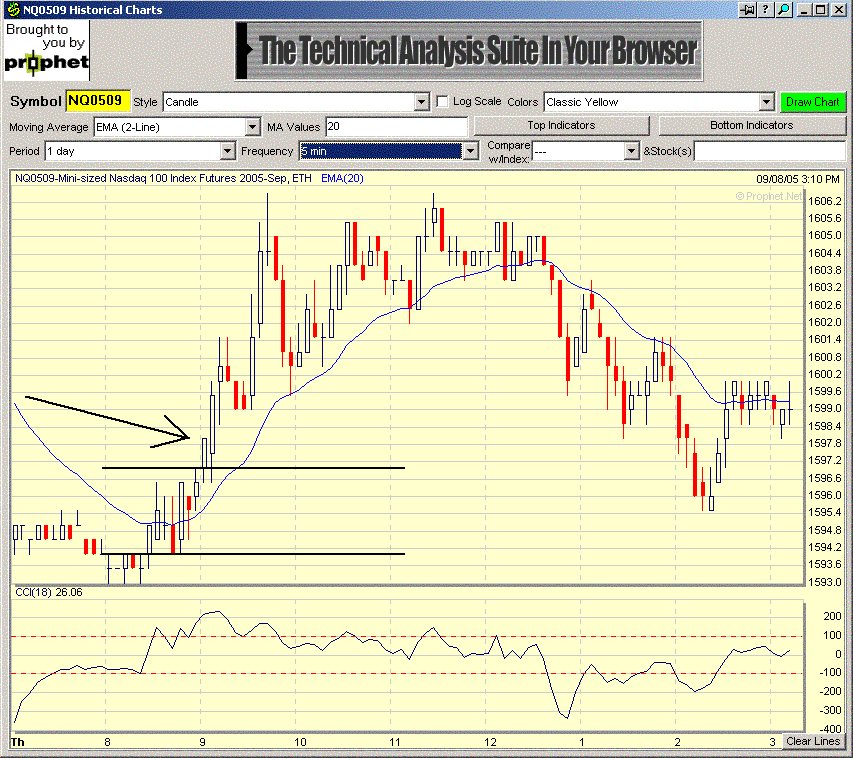Click the MA Values field
Viewport: 853px width, 758px height.
tap(396, 127)
